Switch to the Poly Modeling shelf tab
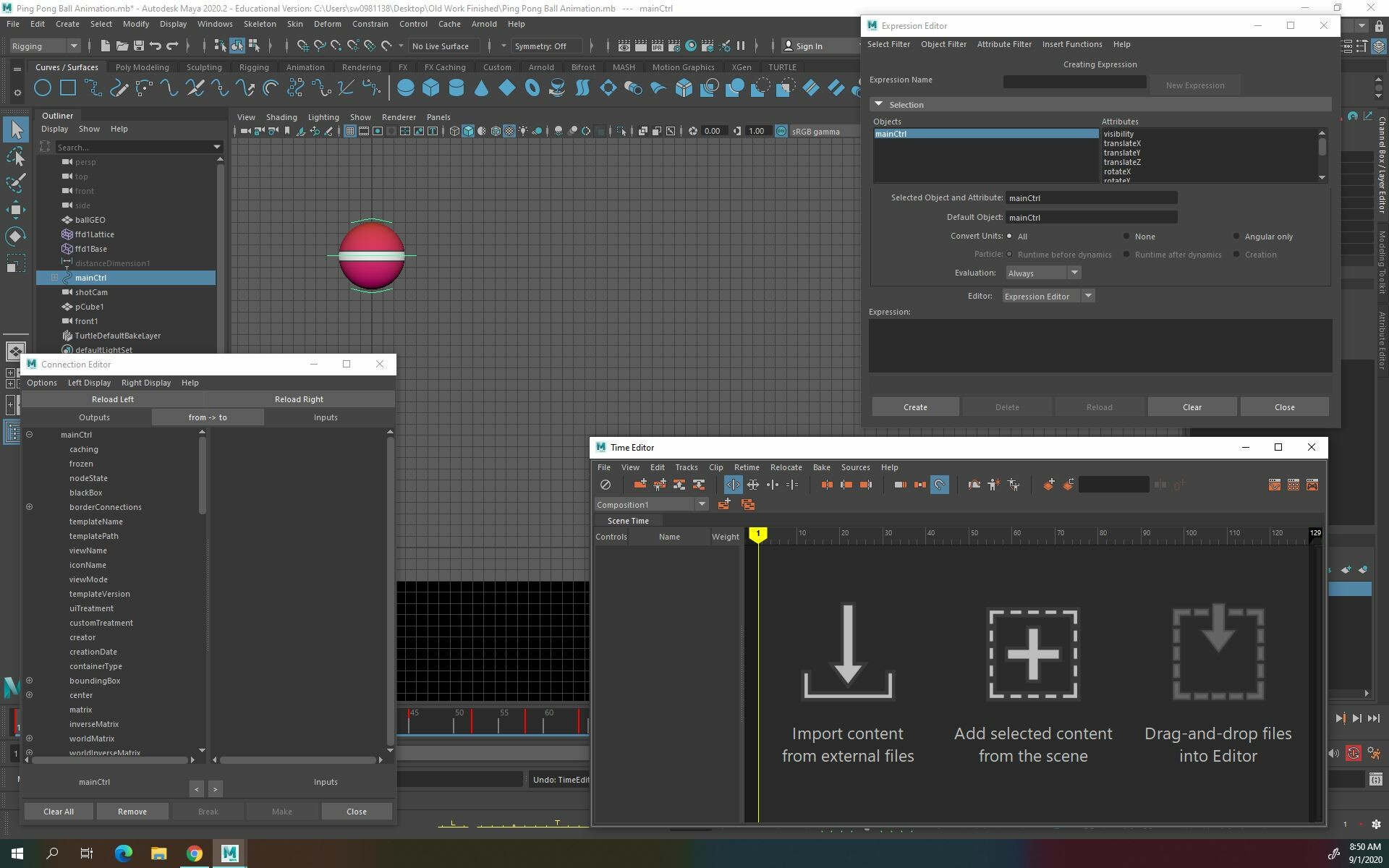 (x=142, y=67)
